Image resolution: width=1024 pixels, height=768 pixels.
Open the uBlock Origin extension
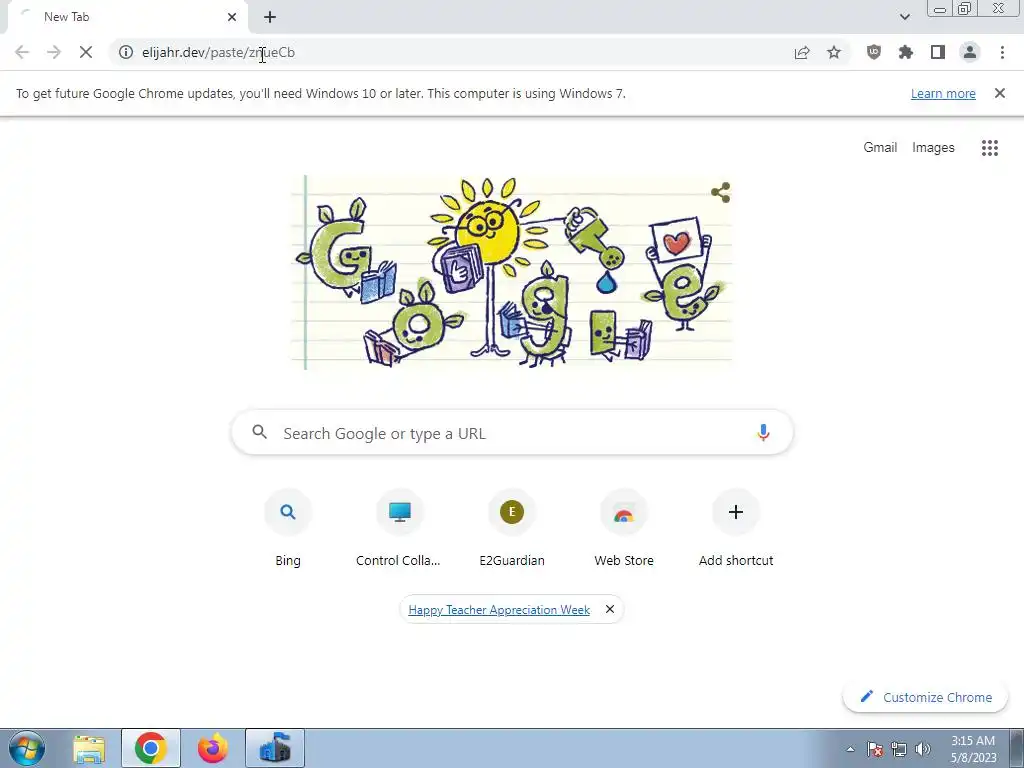874,52
